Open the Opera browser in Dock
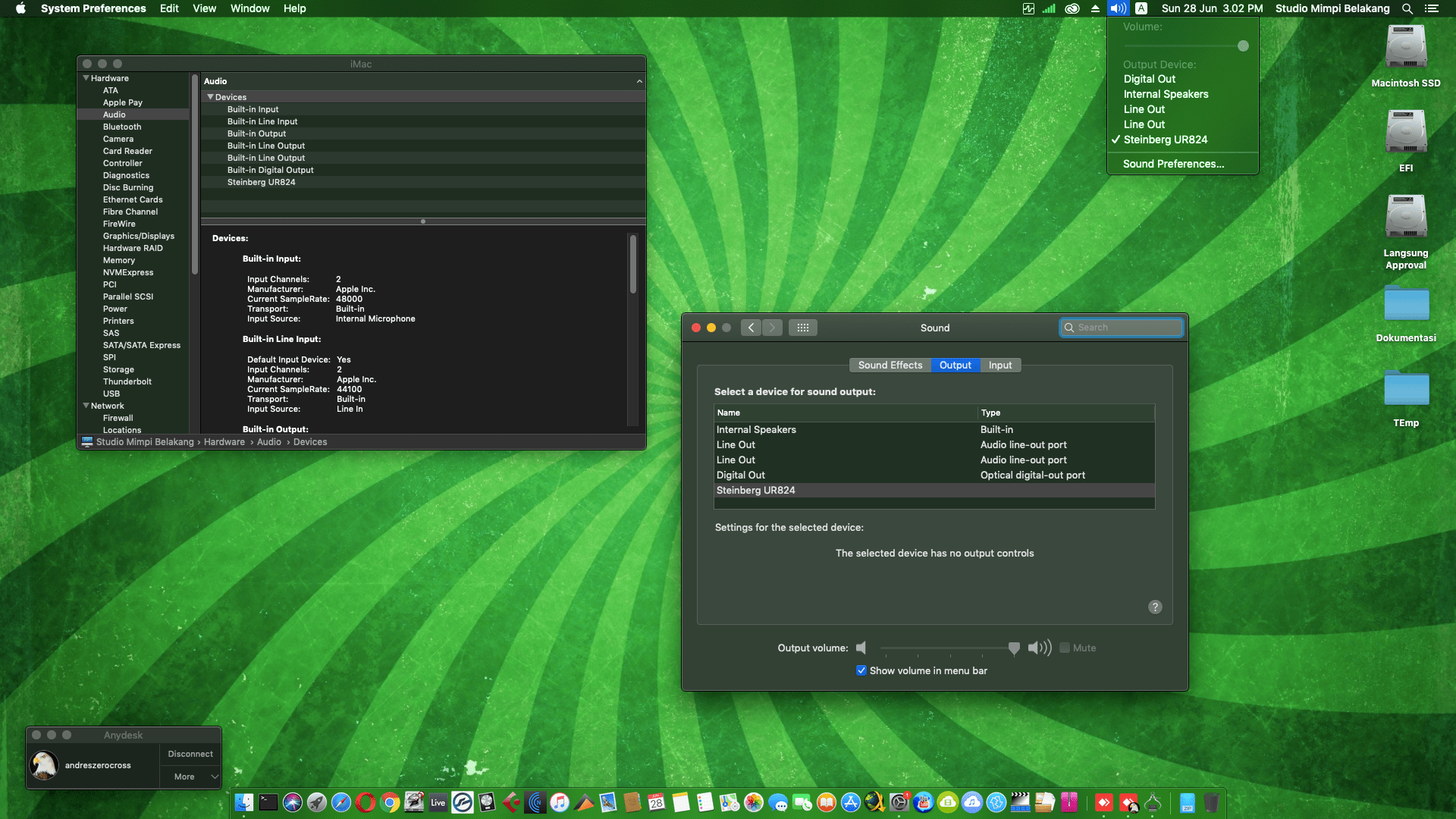1456x819 pixels. click(366, 802)
